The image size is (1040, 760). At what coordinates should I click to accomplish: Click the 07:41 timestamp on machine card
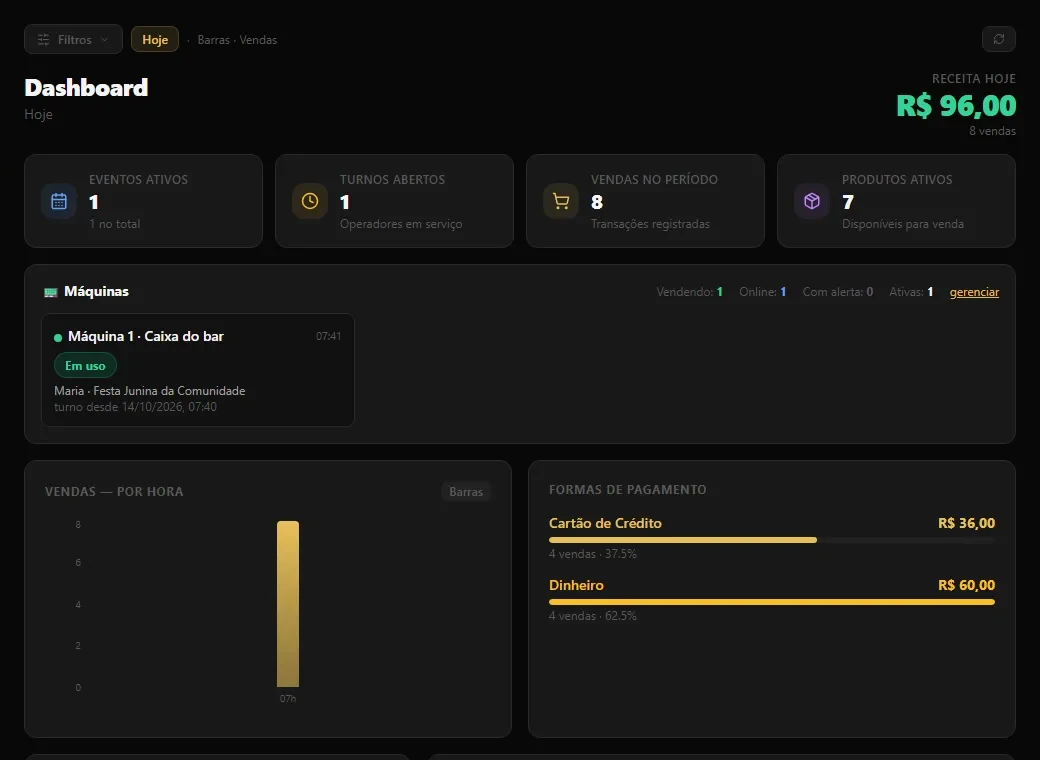coord(328,336)
